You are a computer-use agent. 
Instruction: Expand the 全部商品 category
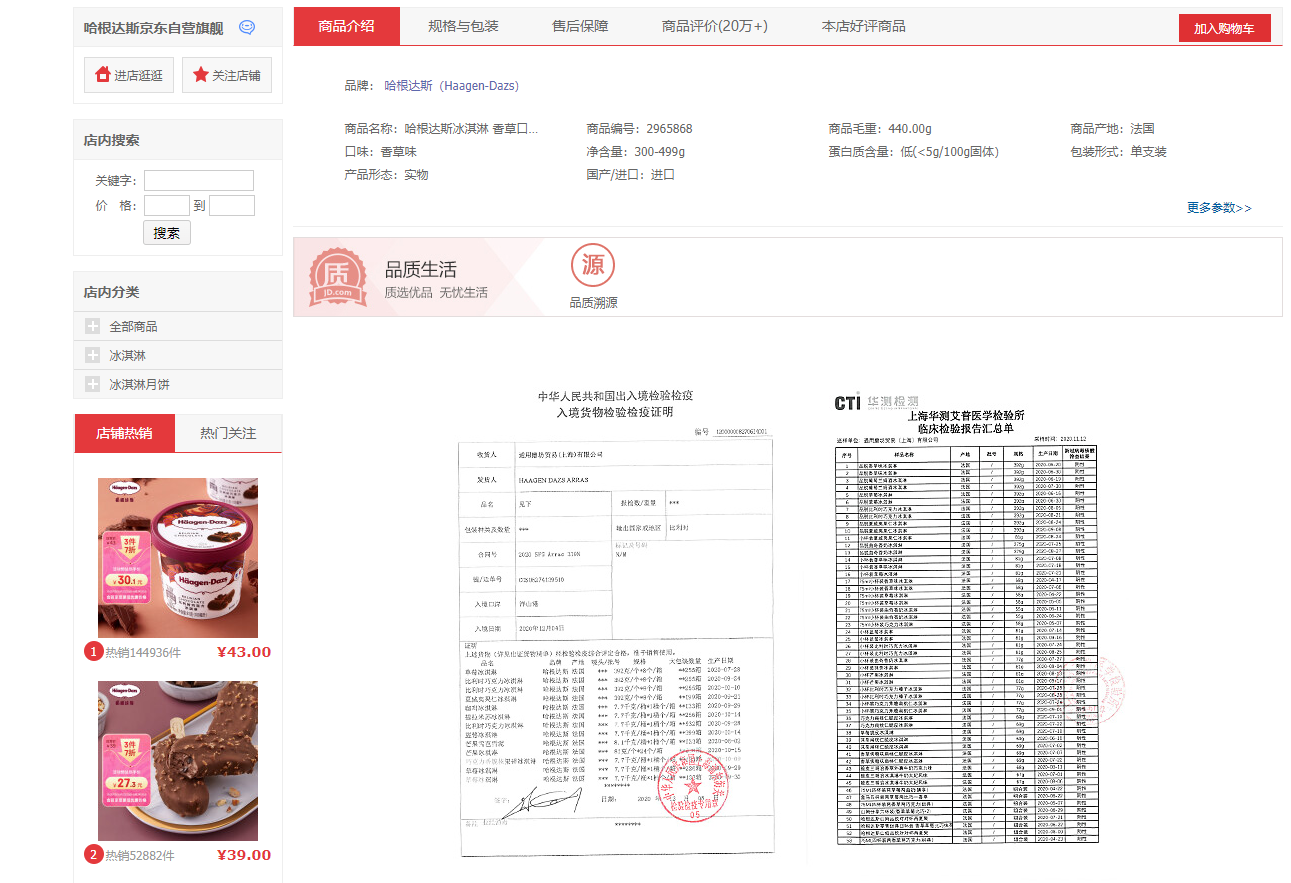93,326
